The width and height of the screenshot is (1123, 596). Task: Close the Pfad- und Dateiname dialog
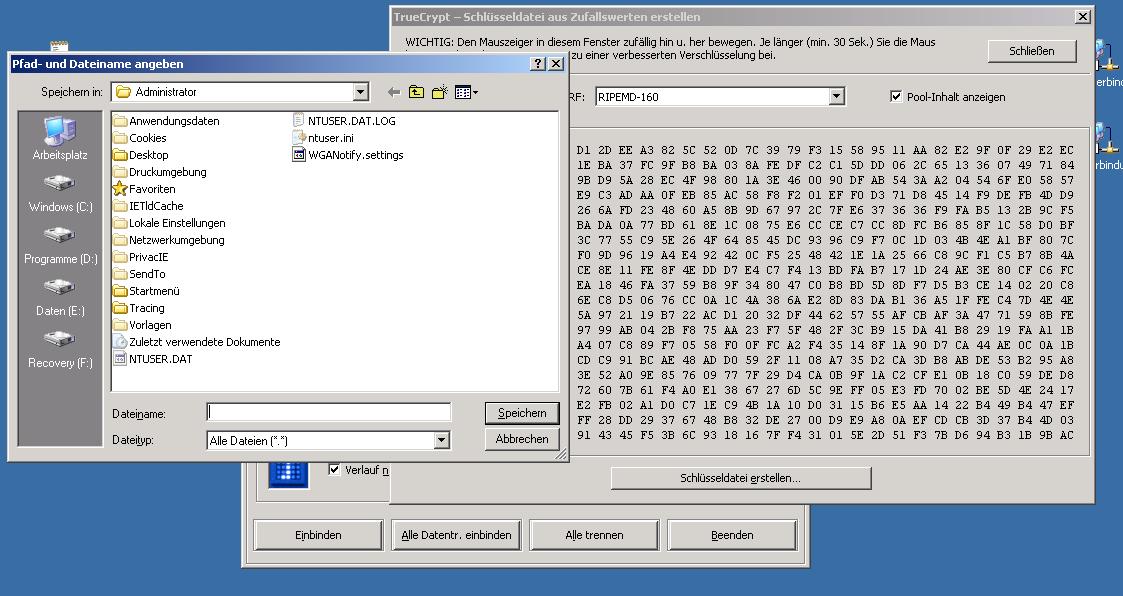click(x=556, y=64)
